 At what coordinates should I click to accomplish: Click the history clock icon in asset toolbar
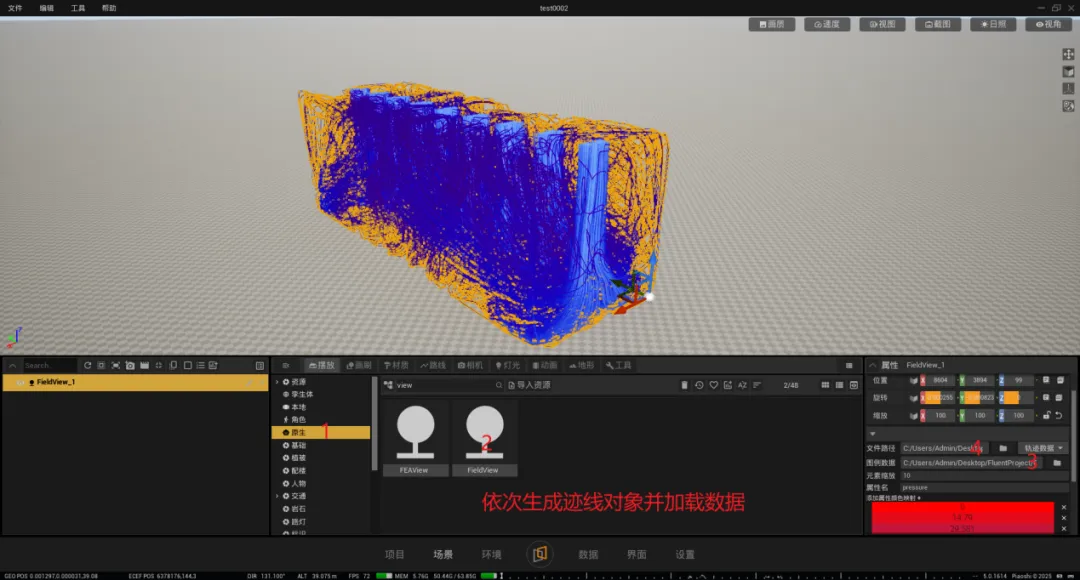pyautogui.click(x=699, y=385)
